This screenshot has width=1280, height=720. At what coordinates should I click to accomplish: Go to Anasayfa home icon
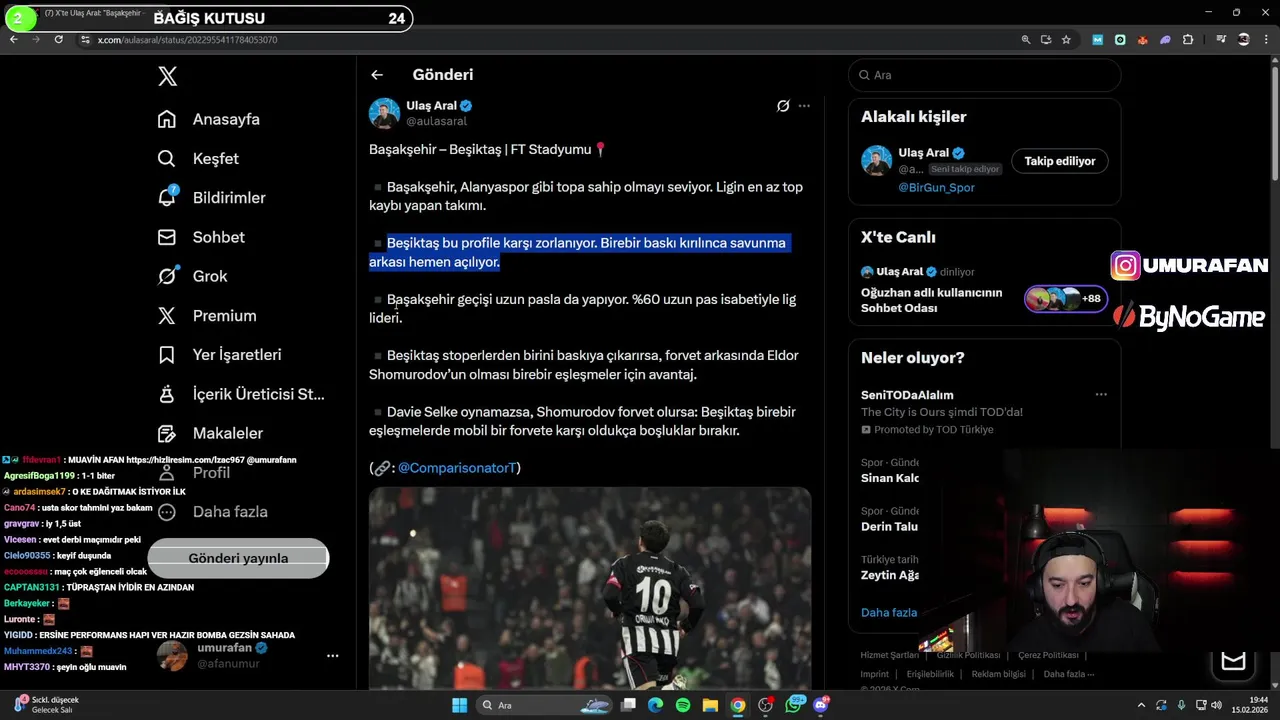coord(167,119)
